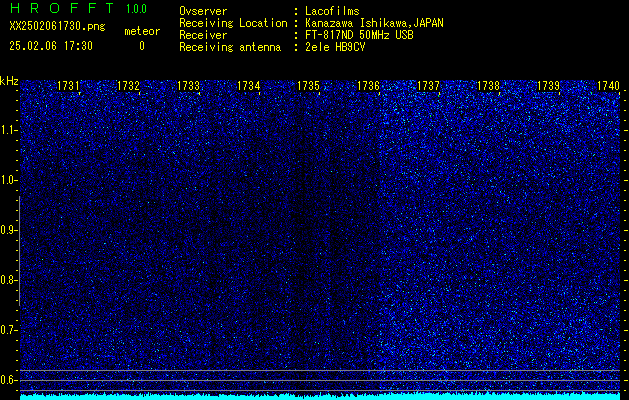Click the 1733 time marker
The image size is (629, 400).
click(189, 86)
